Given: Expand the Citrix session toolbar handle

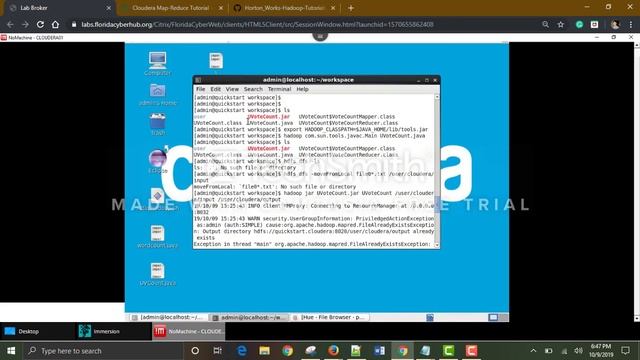Looking at the screenshot, I should tap(320, 37).
